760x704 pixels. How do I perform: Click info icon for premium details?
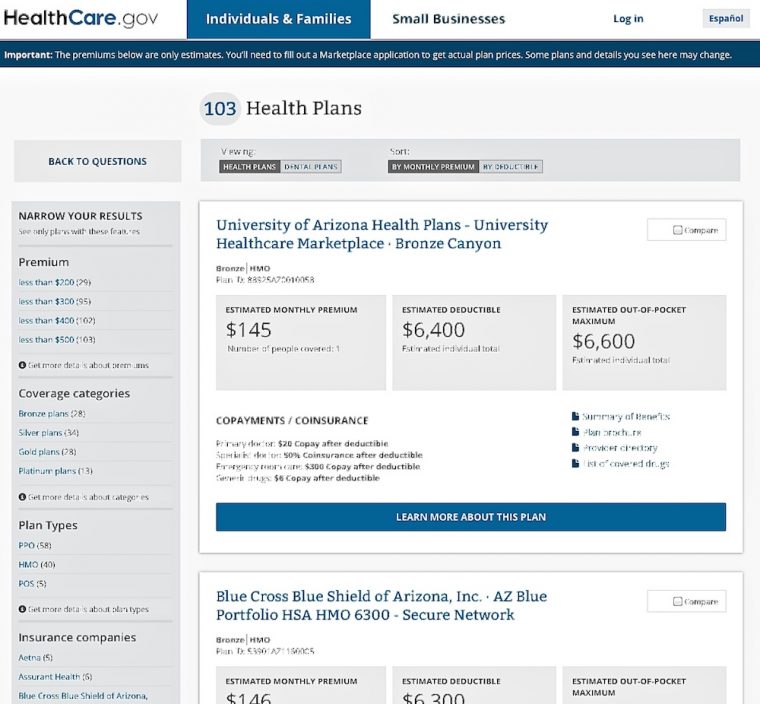pyautogui.click(x=22, y=365)
